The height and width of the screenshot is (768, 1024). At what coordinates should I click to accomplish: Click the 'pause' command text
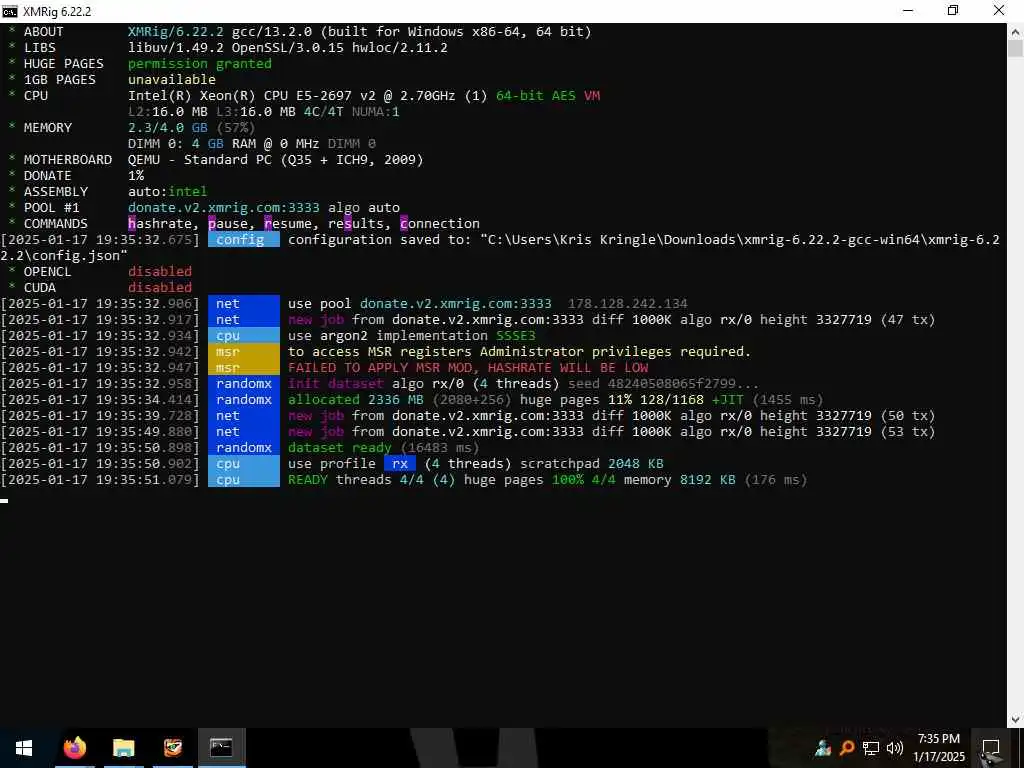(228, 223)
